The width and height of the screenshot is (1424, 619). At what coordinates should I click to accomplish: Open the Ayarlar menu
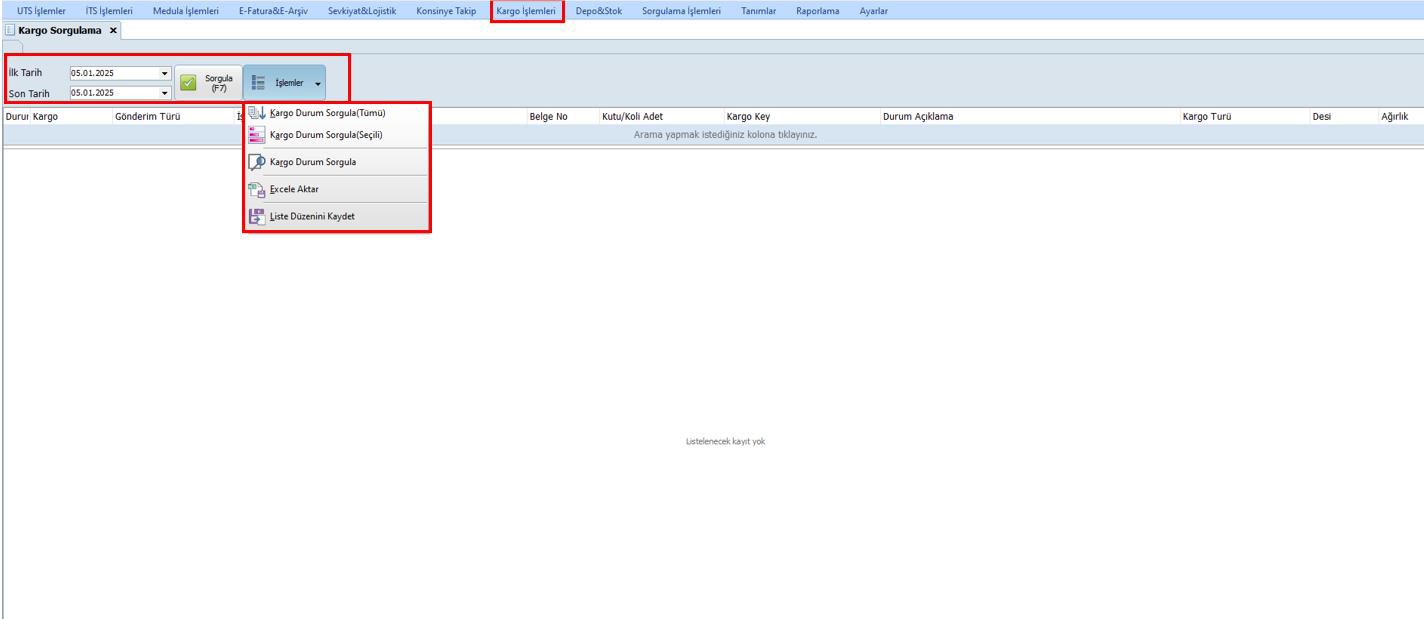(x=873, y=11)
